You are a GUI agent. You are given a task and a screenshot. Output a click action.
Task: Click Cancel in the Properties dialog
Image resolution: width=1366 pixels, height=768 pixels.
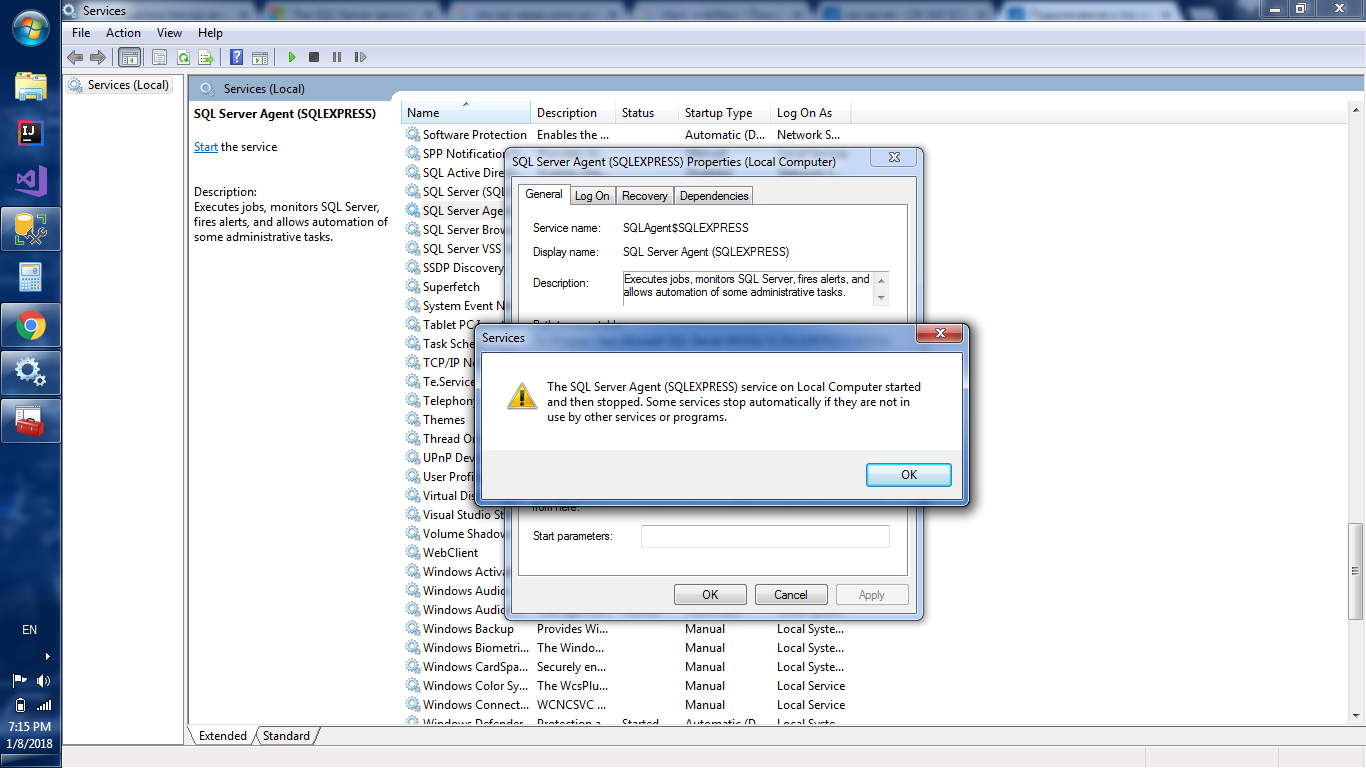791,595
